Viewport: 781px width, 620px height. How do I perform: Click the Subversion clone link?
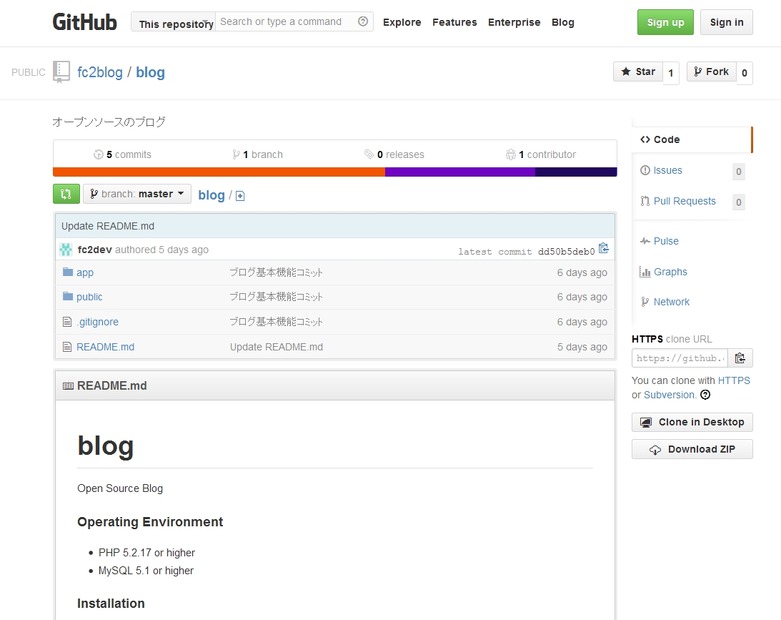(670, 395)
